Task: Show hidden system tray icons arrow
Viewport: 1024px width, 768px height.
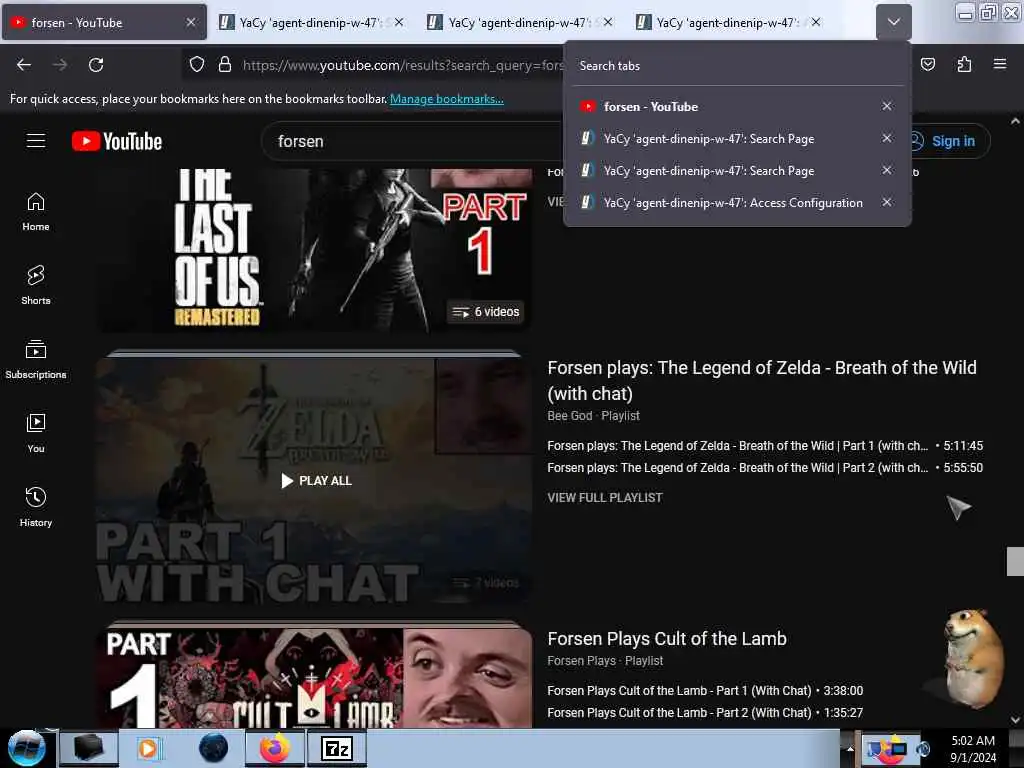Action: click(x=850, y=748)
